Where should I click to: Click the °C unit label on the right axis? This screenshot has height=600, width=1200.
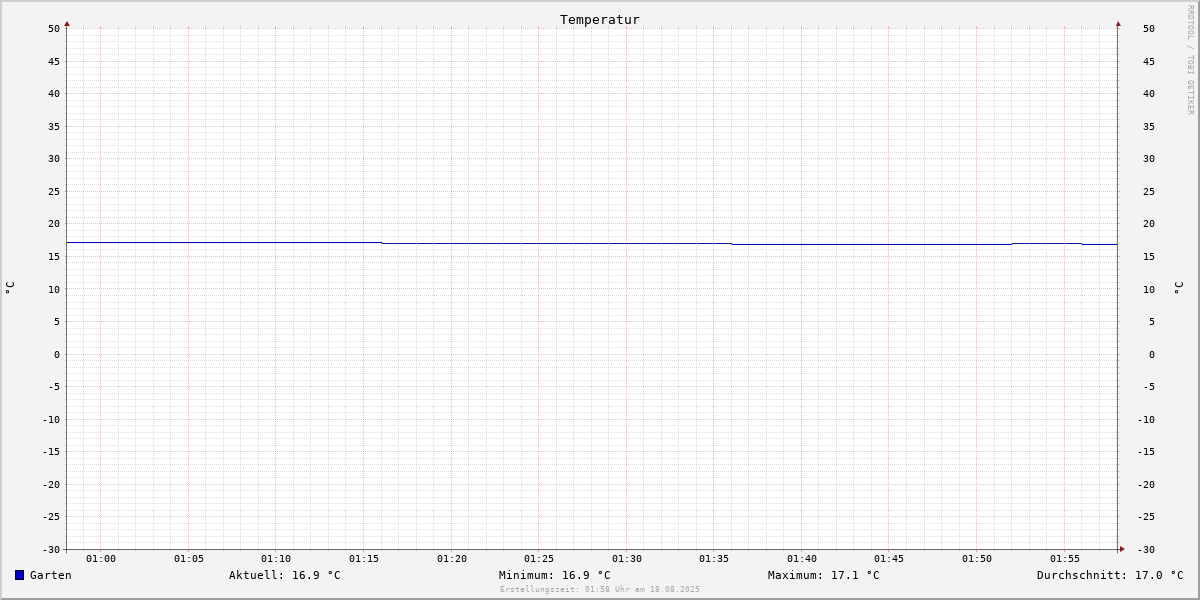1178,288
